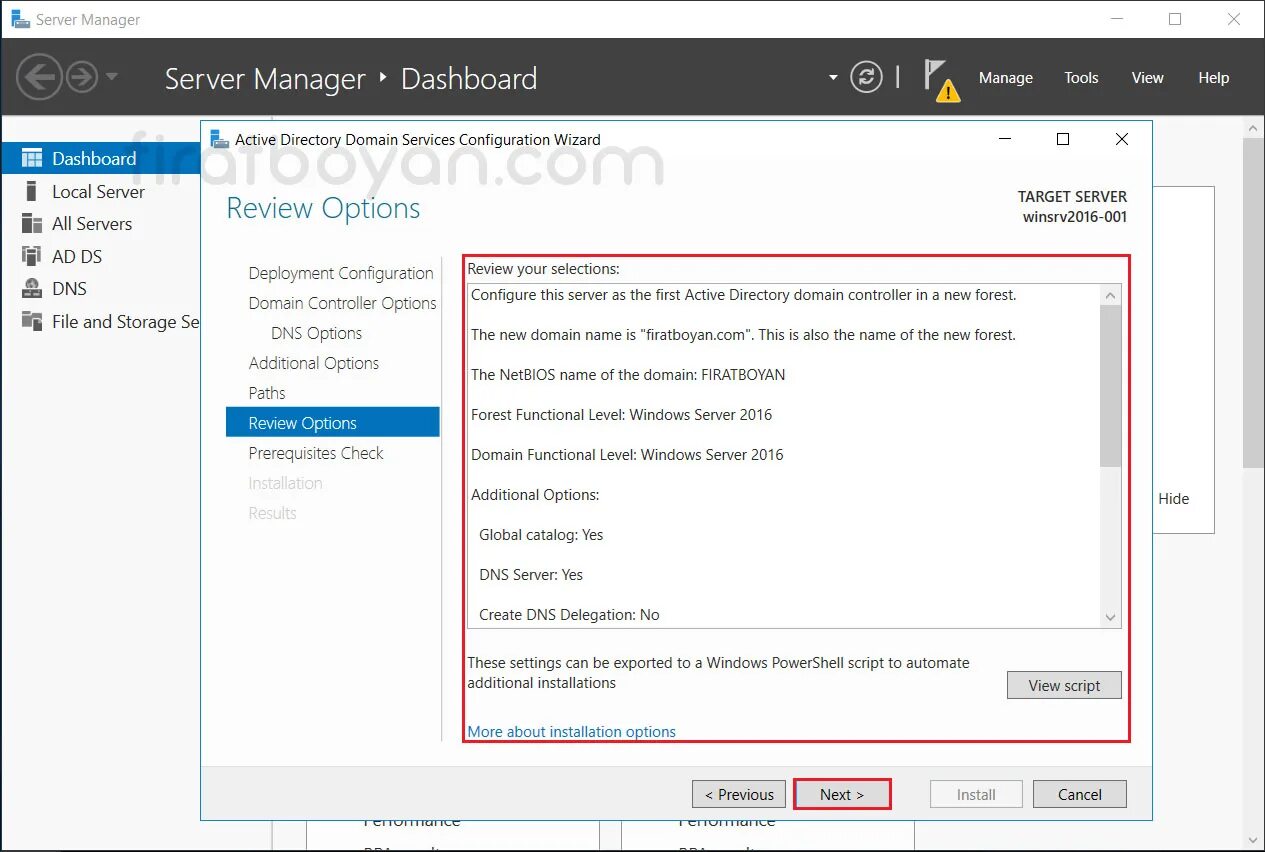Open the notifications flag with warning
The width and height of the screenshot is (1265, 852).
pos(940,79)
